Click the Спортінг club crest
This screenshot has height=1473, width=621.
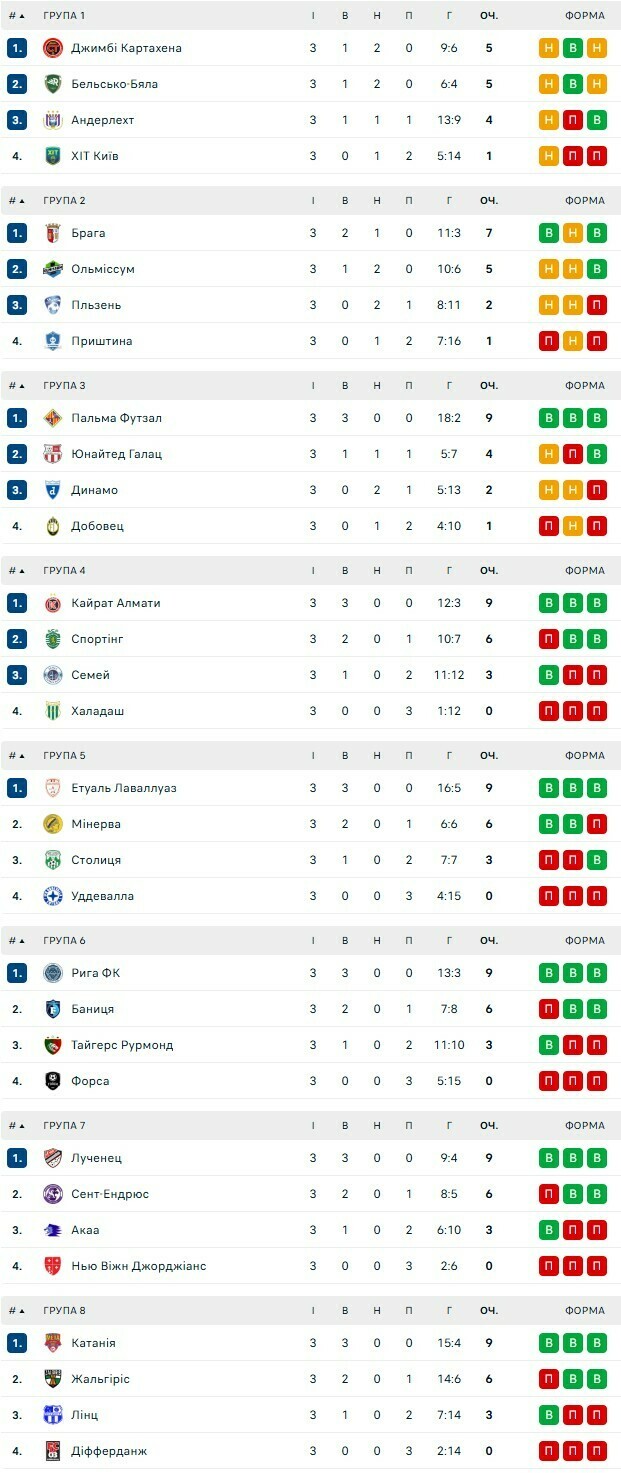[x=53, y=639]
